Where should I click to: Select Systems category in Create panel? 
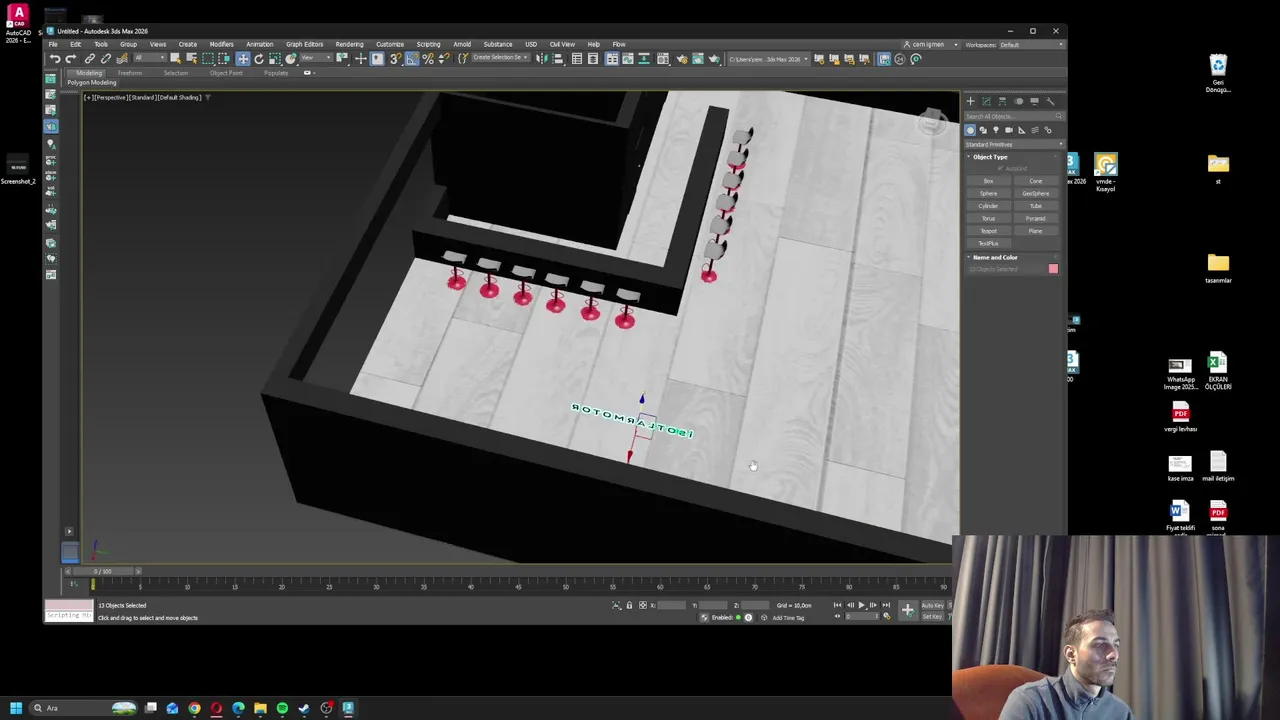[x=1048, y=130]
